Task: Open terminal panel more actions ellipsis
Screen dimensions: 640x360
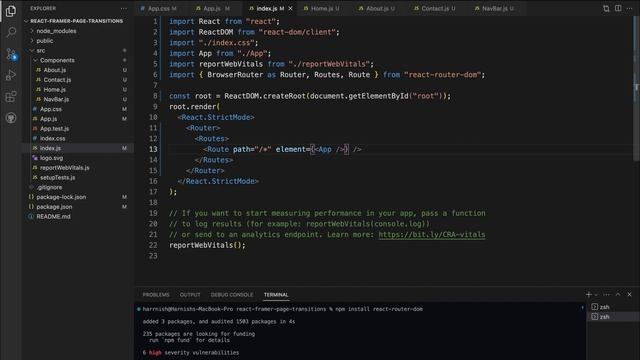Action: click(607, 294)
